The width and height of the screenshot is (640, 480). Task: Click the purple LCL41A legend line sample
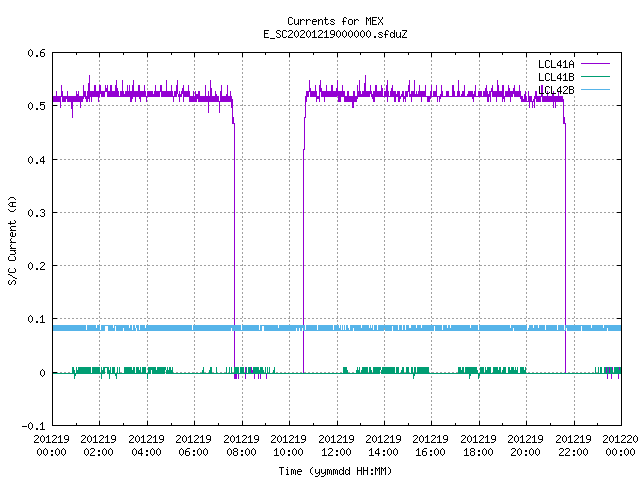(x=595, y=64)
